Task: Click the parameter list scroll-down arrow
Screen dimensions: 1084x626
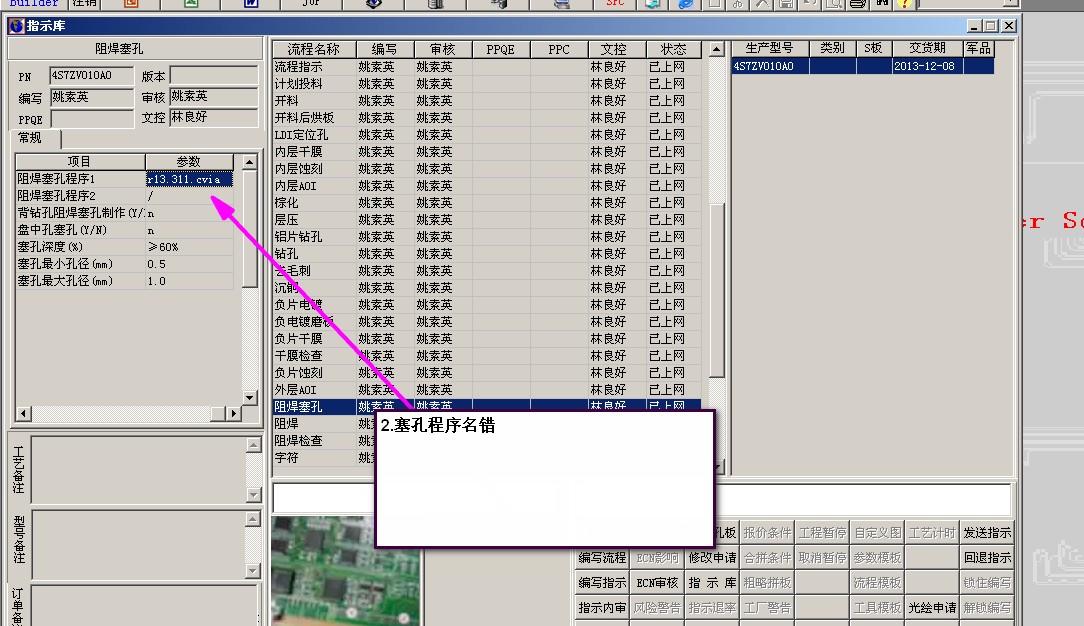Action: tap(250, 397)
